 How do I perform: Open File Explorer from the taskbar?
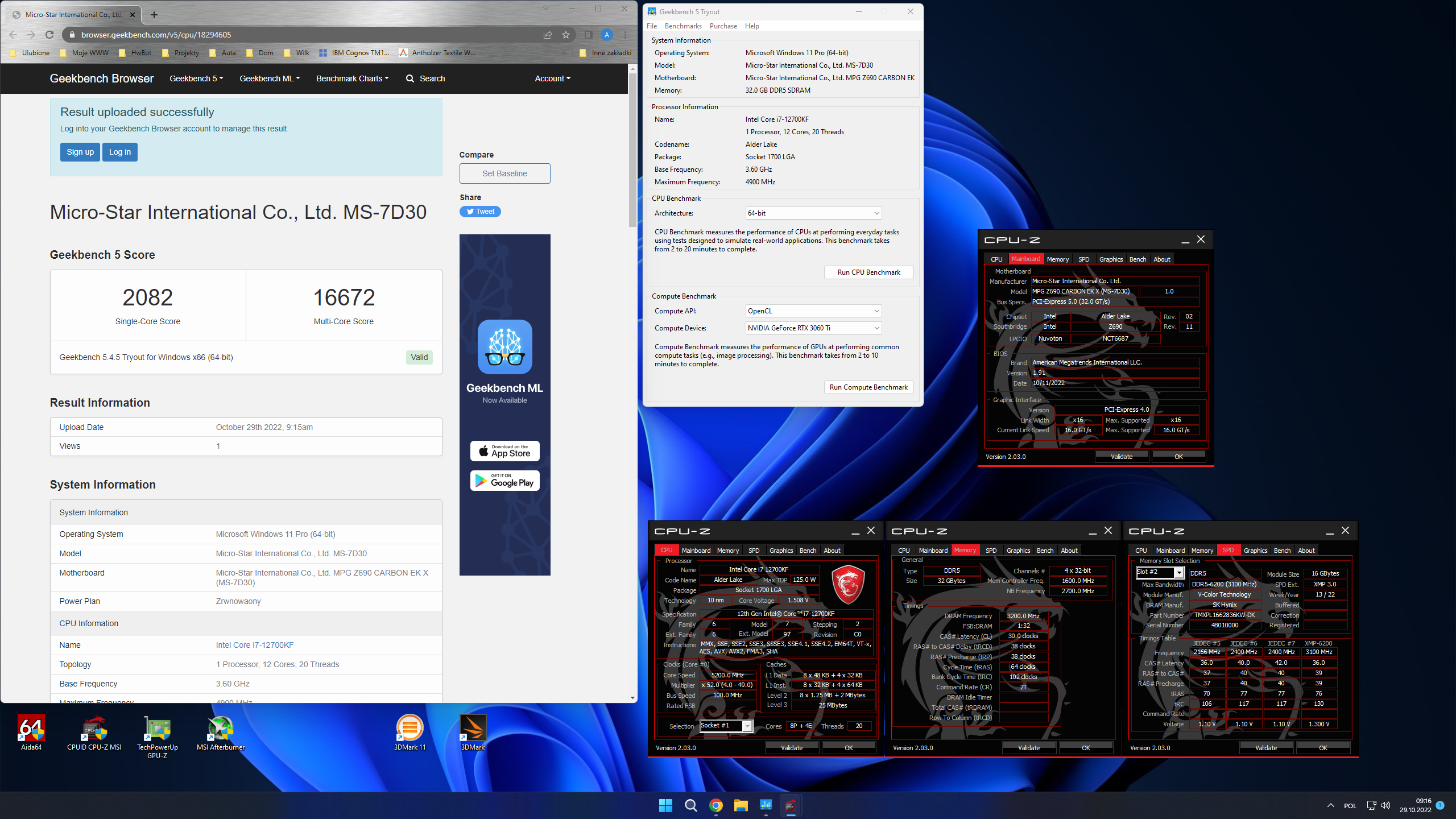(x=741, y=805)
